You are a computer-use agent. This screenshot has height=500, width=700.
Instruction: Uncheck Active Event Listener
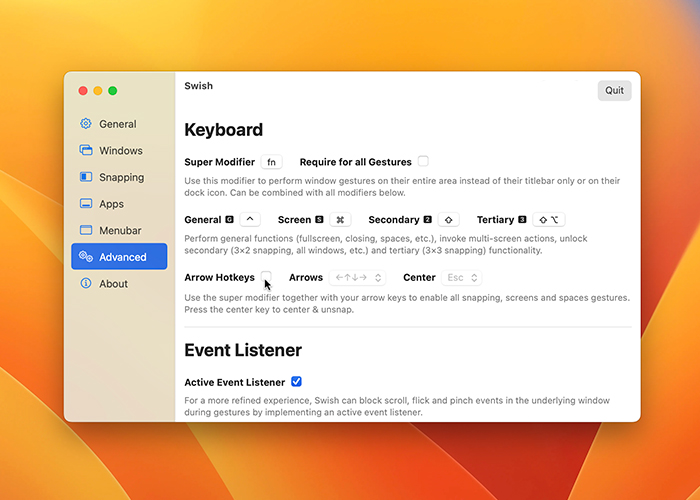(x=296, y=382)
